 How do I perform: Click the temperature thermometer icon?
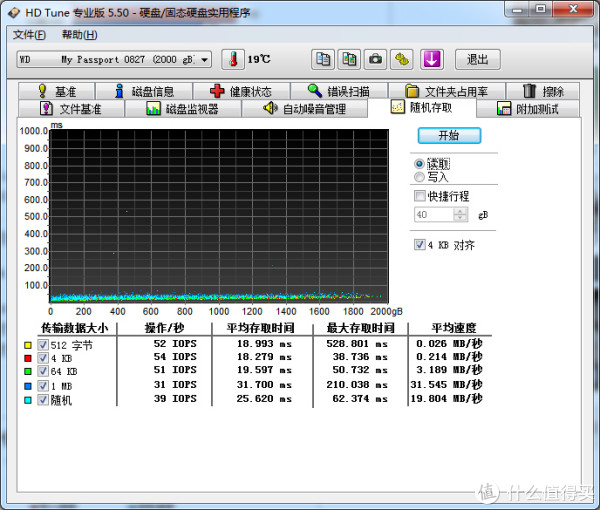click(233, 60)
